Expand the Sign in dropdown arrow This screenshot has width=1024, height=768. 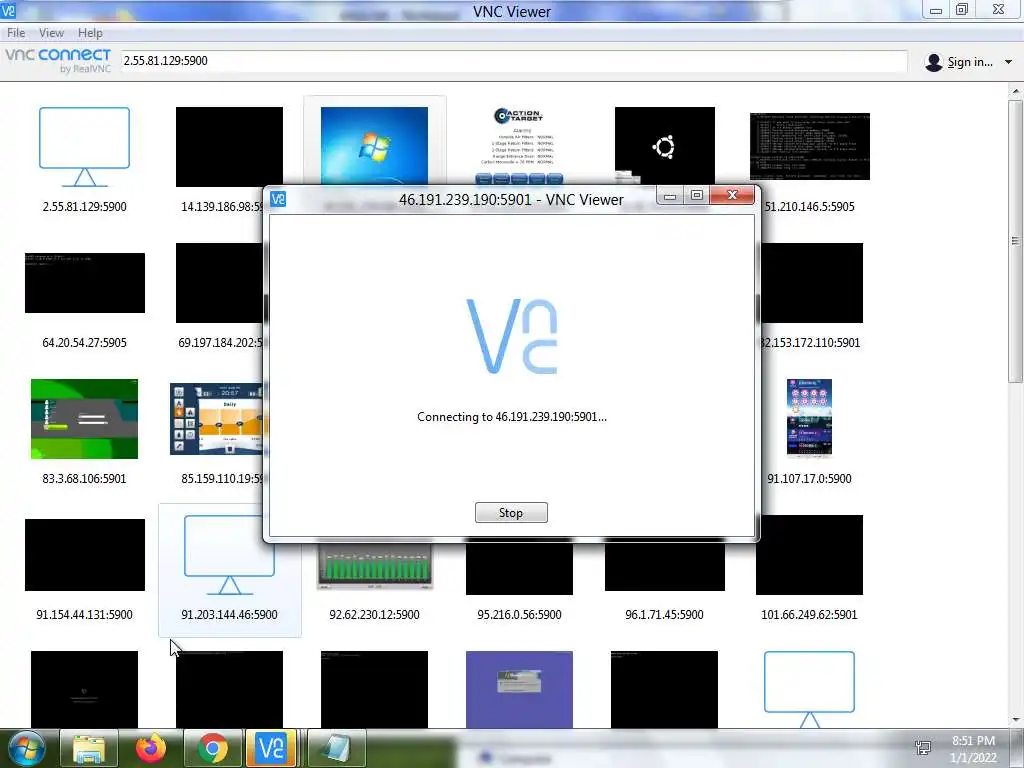coord(1008,62)
